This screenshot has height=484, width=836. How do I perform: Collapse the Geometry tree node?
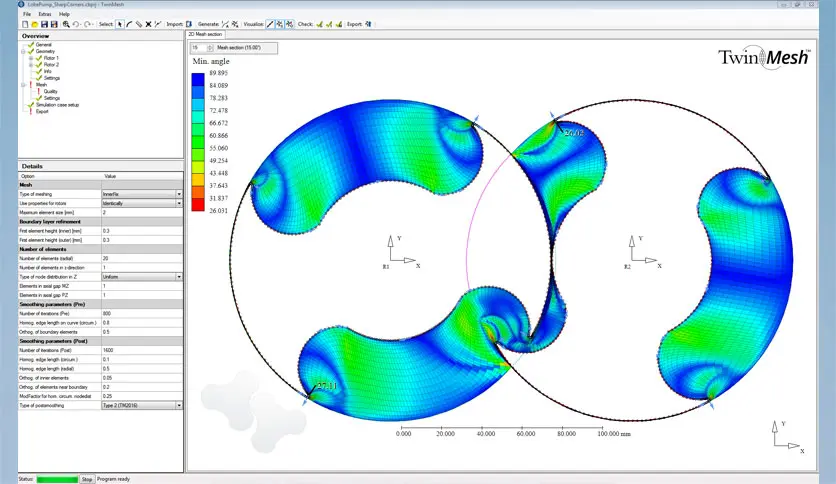tap(23, 52)
